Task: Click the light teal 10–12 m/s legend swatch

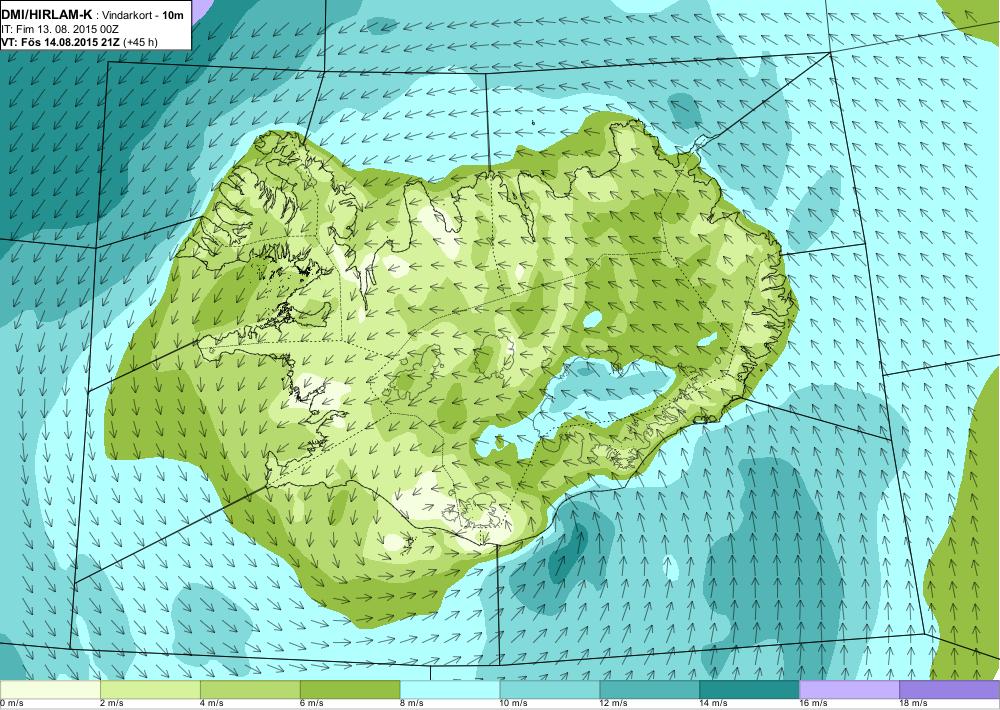Action: pyautogui.click(x=550, y=690)
